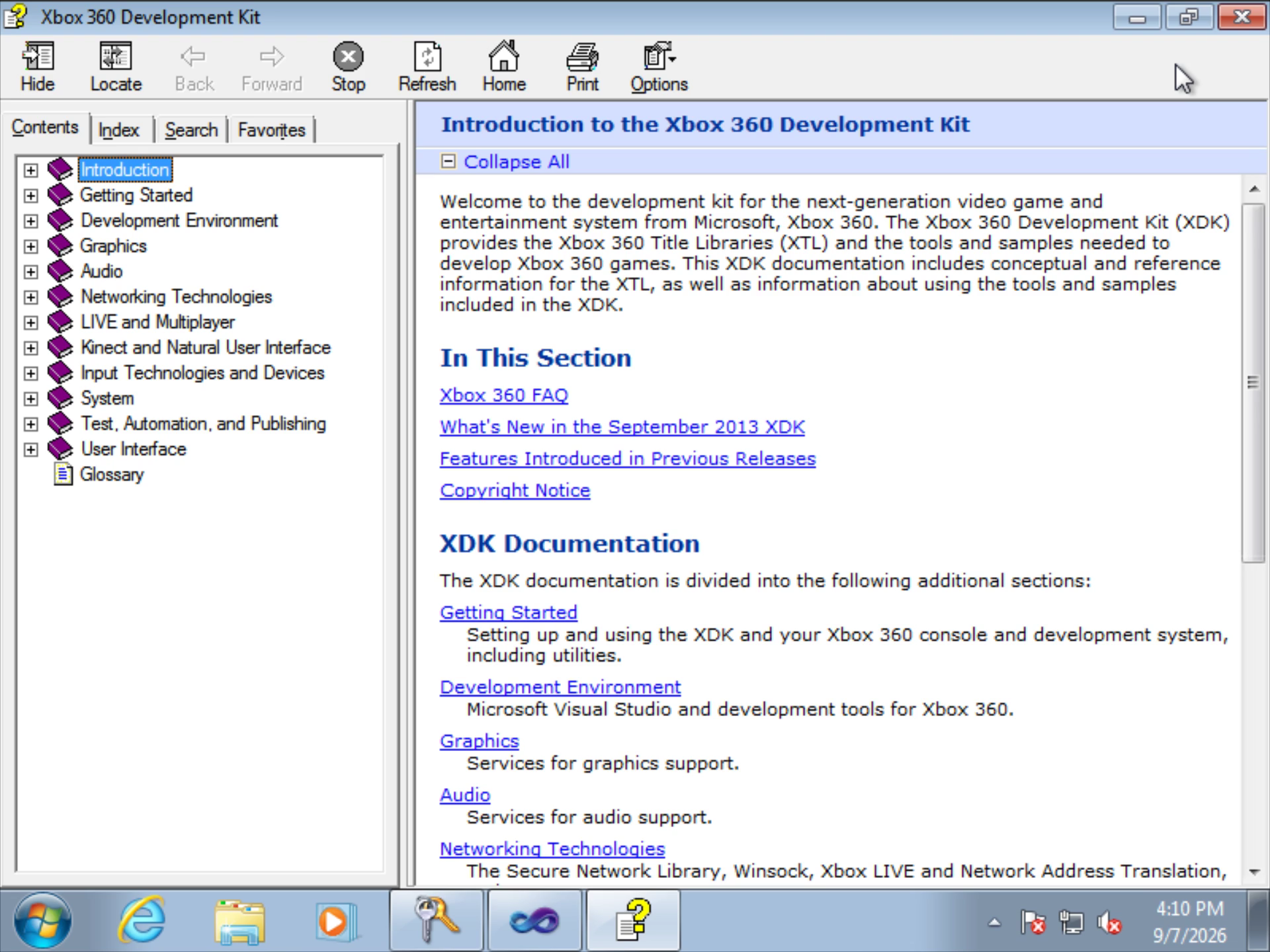The width and height of the screenshot is (1270, 952).
Task: Expand the Introduction tree node
Action: [30, 170]
